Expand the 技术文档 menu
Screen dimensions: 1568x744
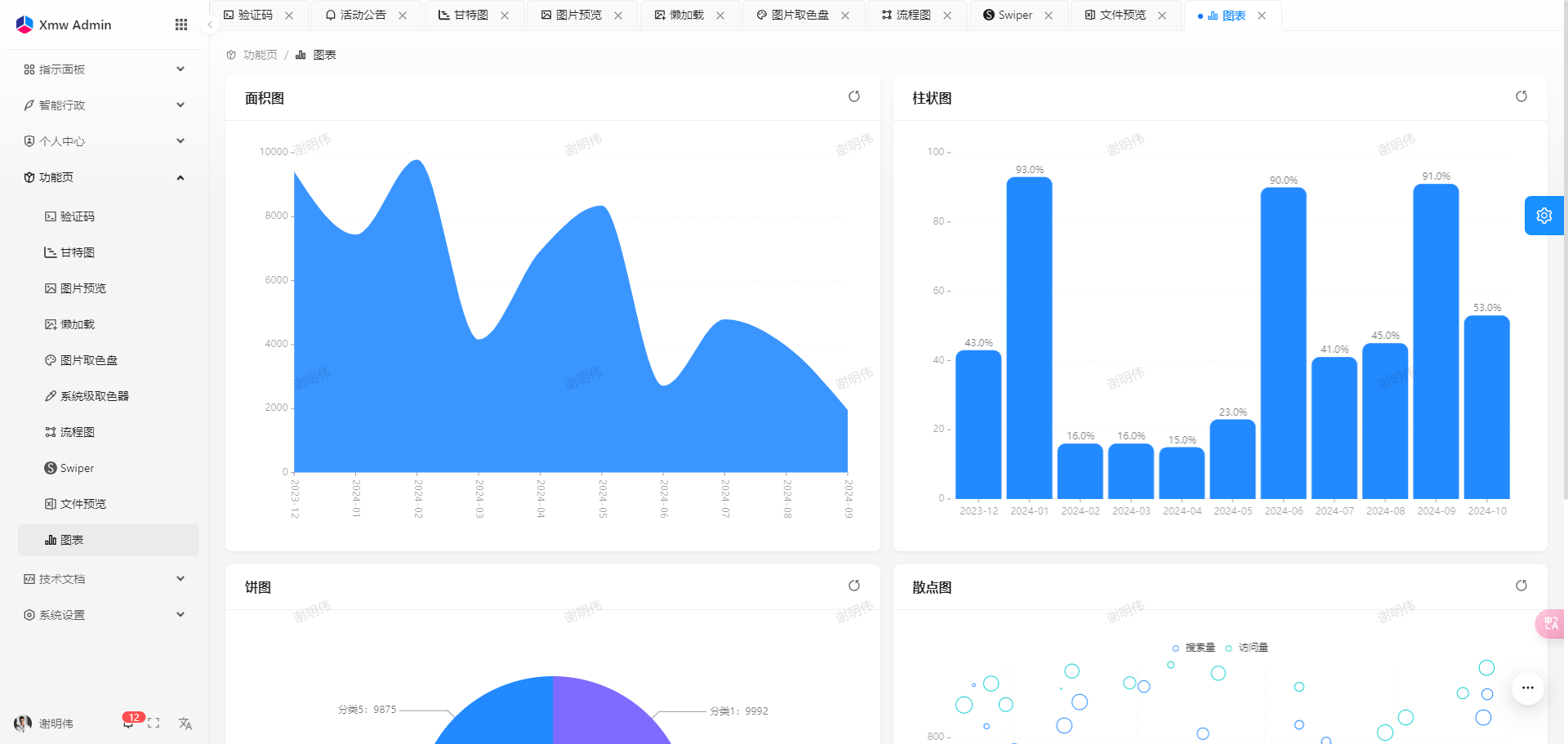pyautogui.click(x=105, y=579)
